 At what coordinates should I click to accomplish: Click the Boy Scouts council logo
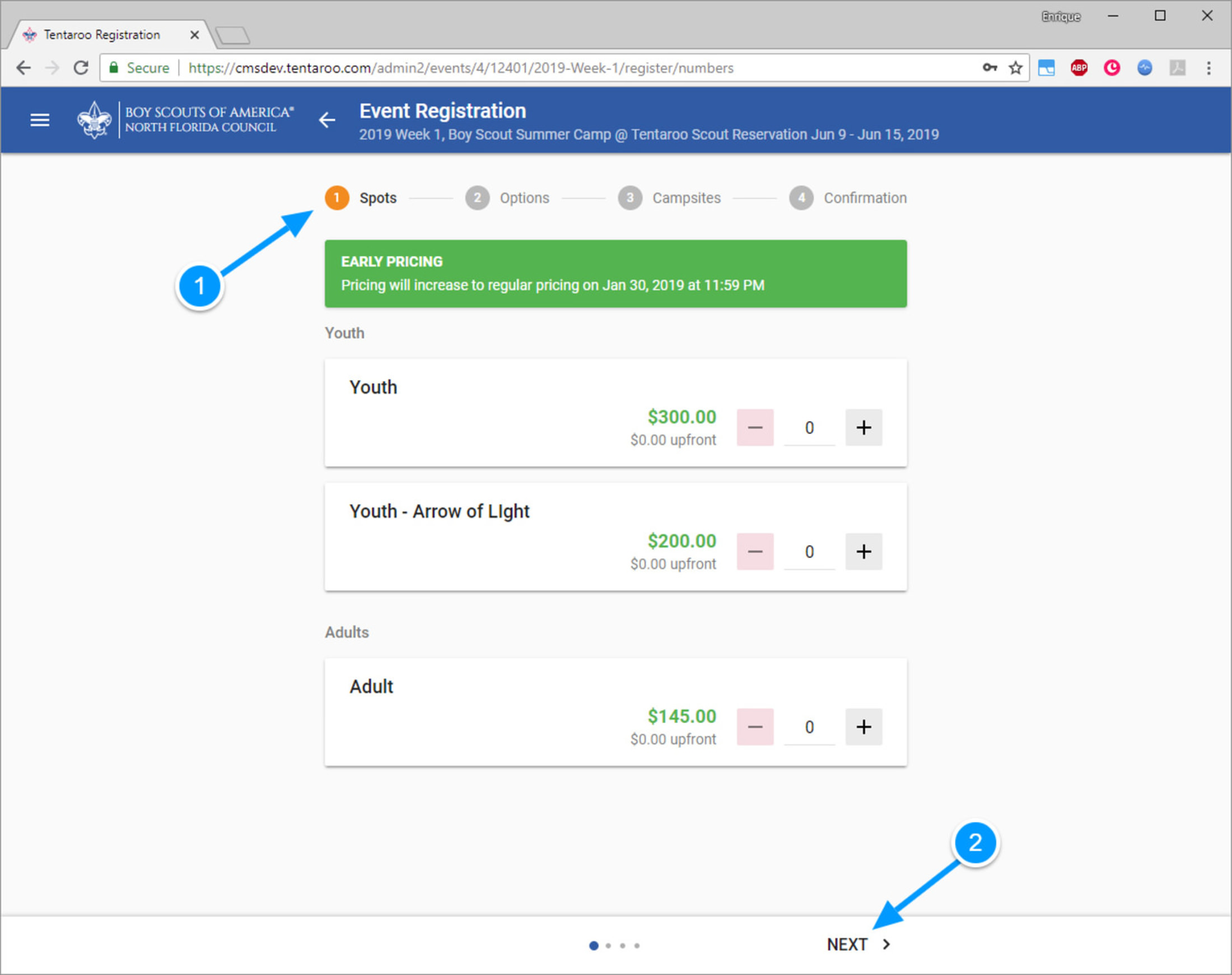point(185,120)
